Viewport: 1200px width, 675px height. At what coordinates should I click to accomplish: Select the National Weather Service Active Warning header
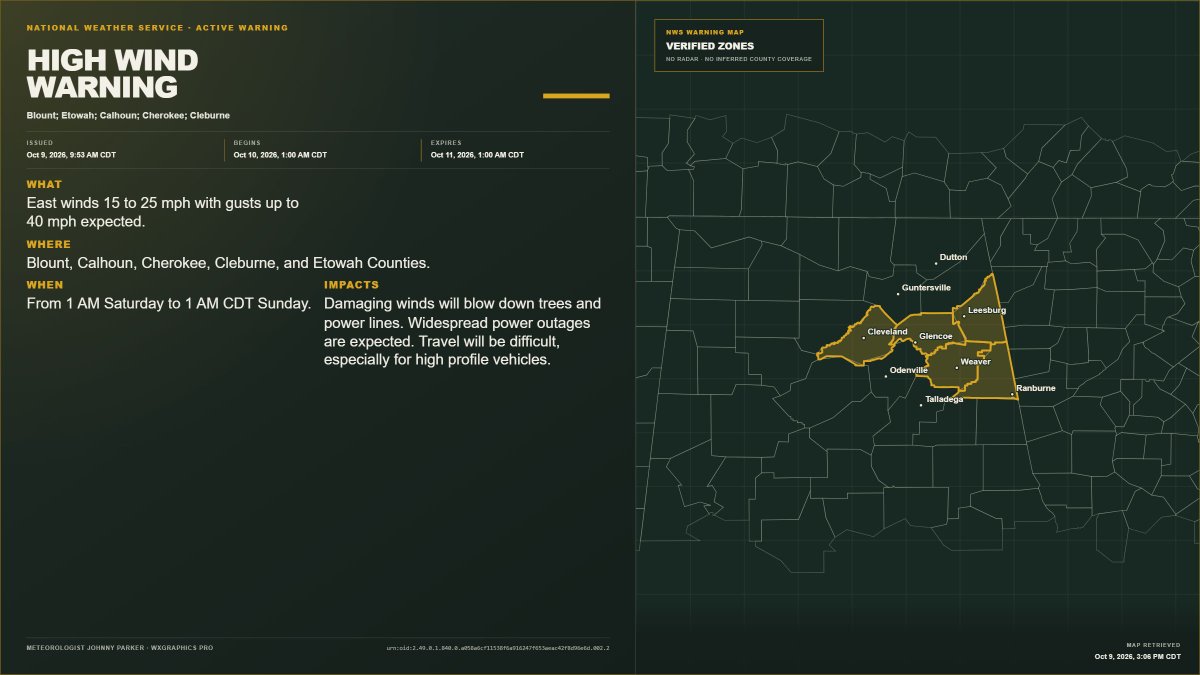(x=157, y=28)
